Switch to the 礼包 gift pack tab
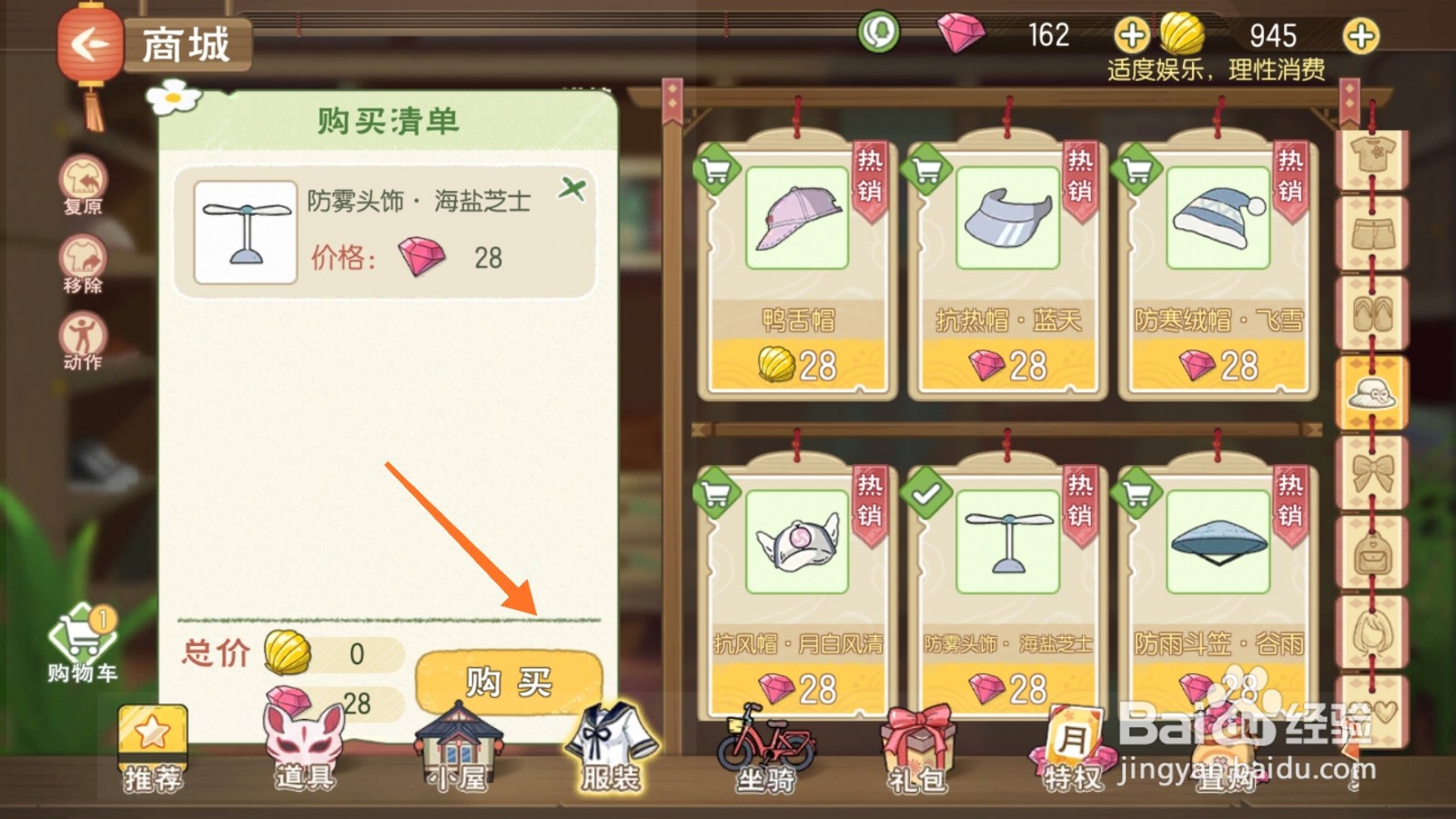This screenshot has width=1456, height=819. coord(917,750)
